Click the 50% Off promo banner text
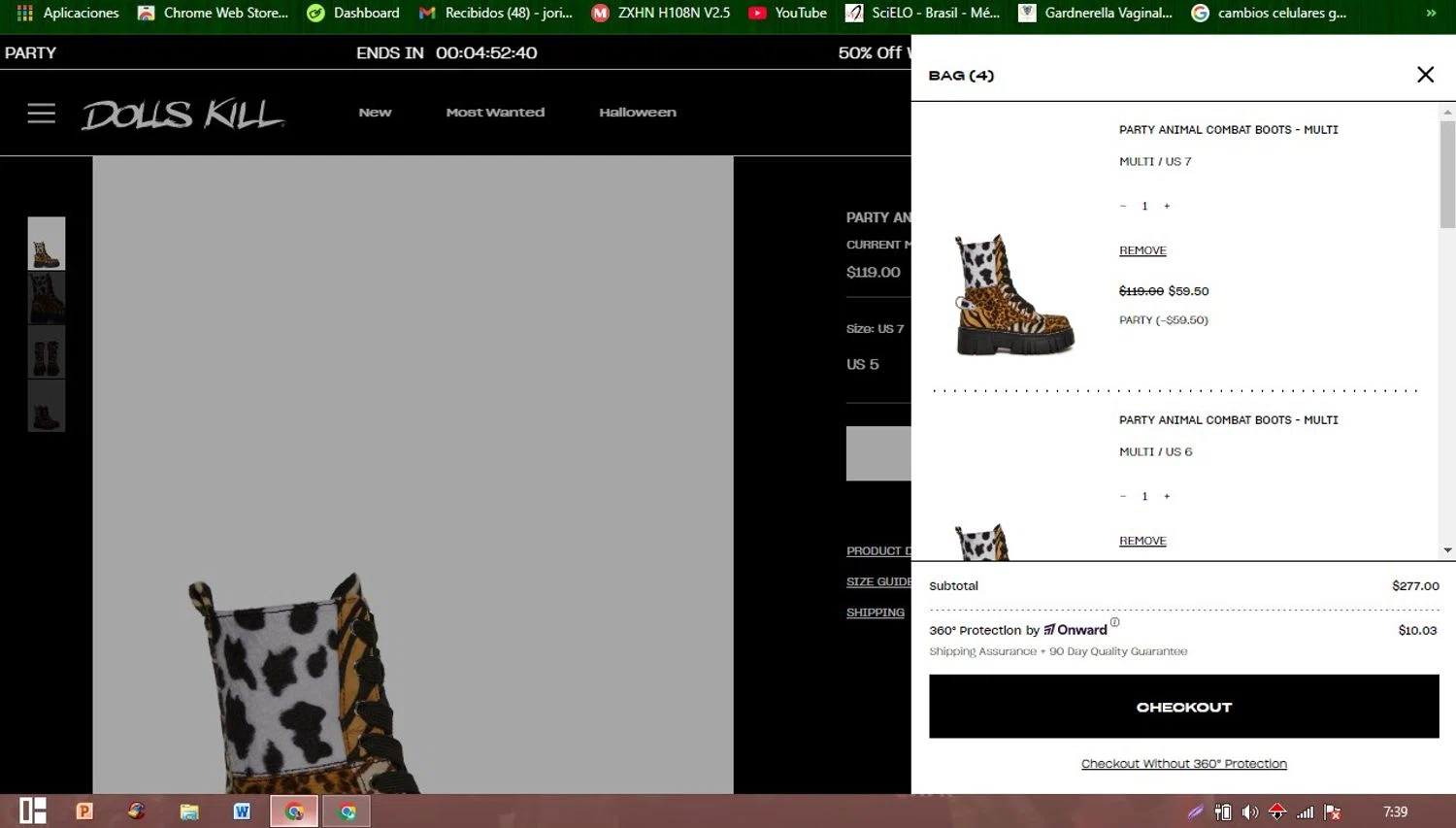Viewport: 1456px width, 828px height. [874, 52]
